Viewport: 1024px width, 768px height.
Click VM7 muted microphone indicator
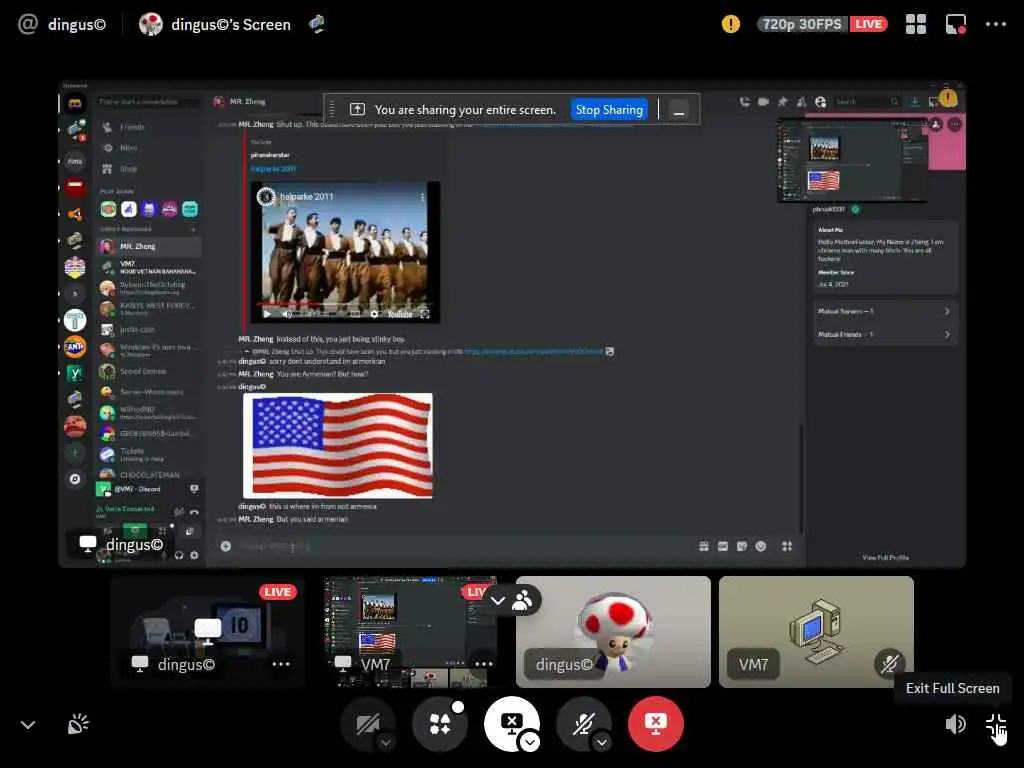click(x=889, y=664)
